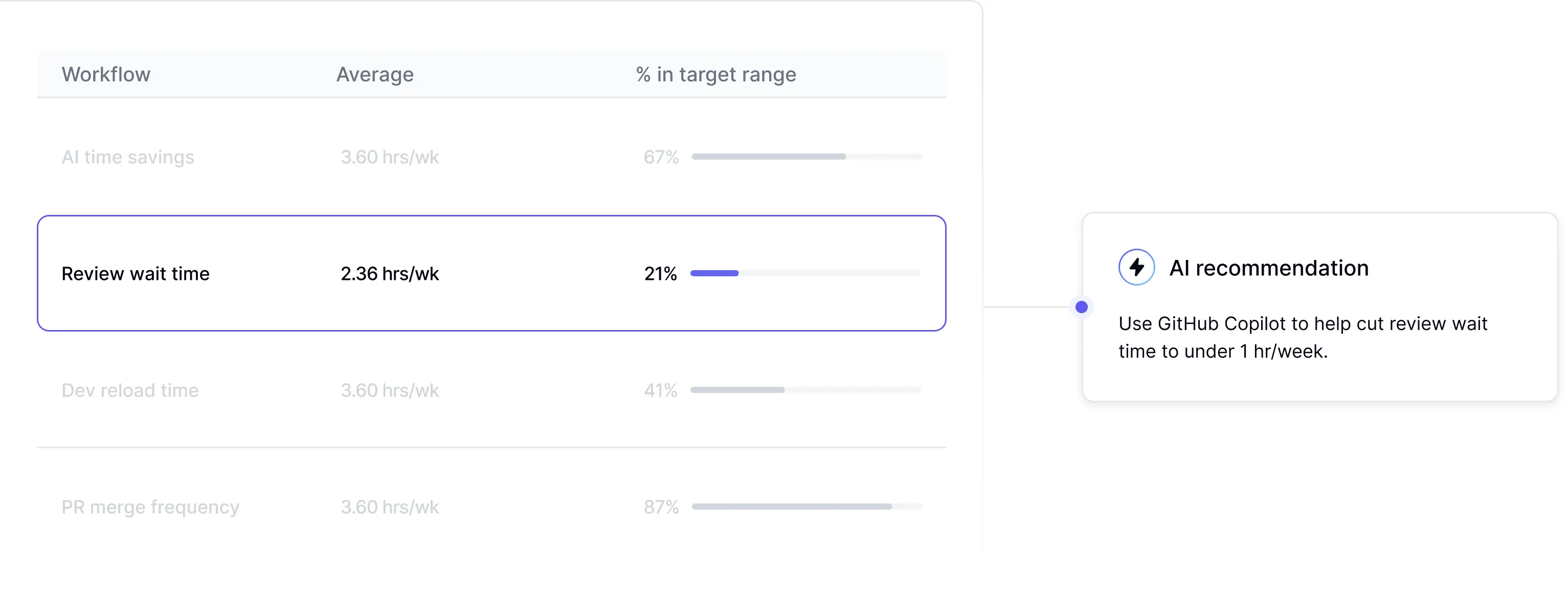Click PR merge frequency's 3.60 hrs/wk value
1568x614 pixels.
click(x=390, y=507)
